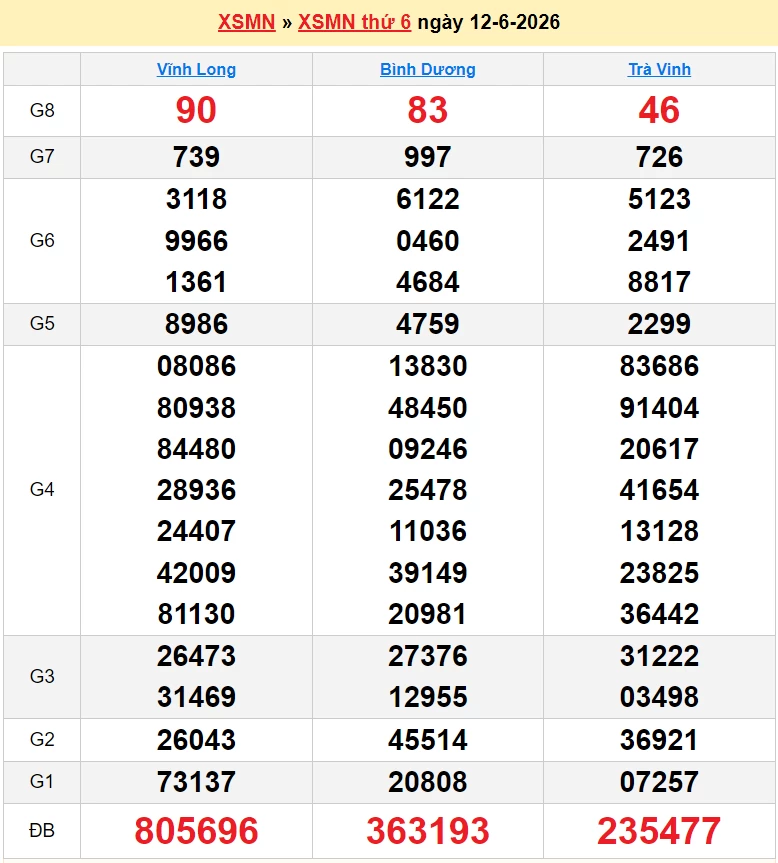Open the XSMN breadcrumb link
Image resolution: width=778 pixels, height=863 pixels.
coord(246,22)
